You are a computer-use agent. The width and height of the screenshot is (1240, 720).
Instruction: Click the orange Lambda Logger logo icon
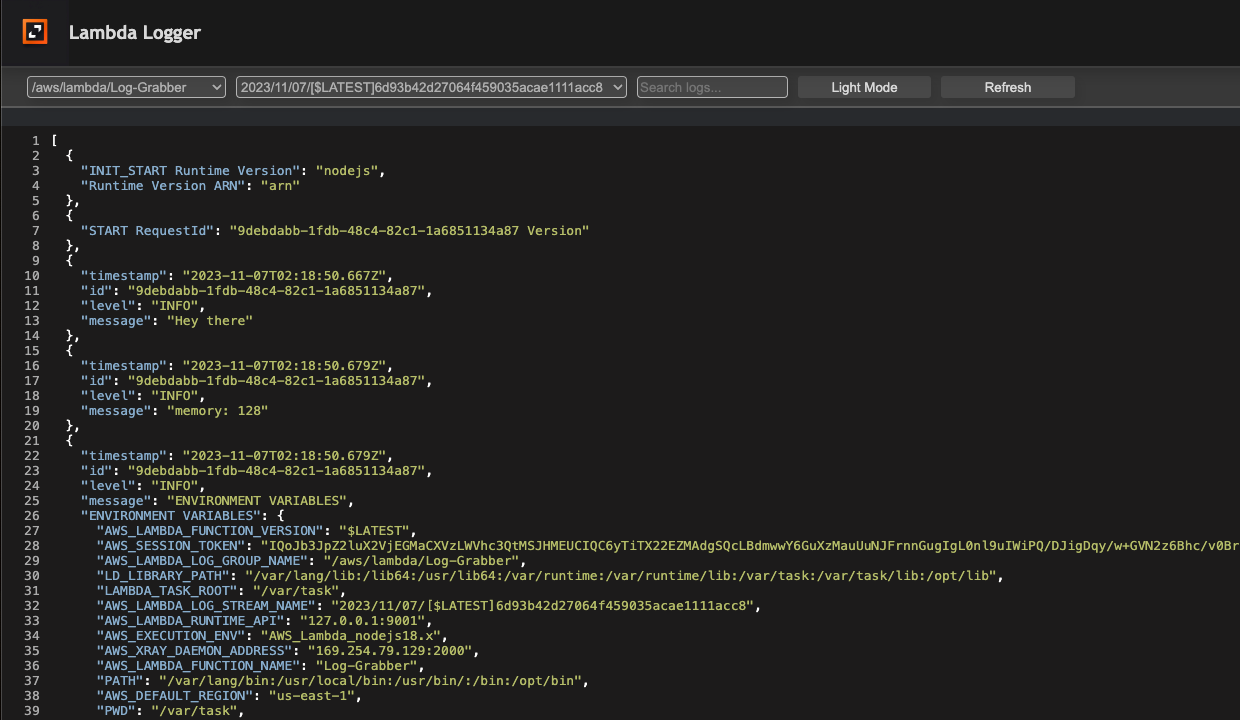(x=35, y=32)
